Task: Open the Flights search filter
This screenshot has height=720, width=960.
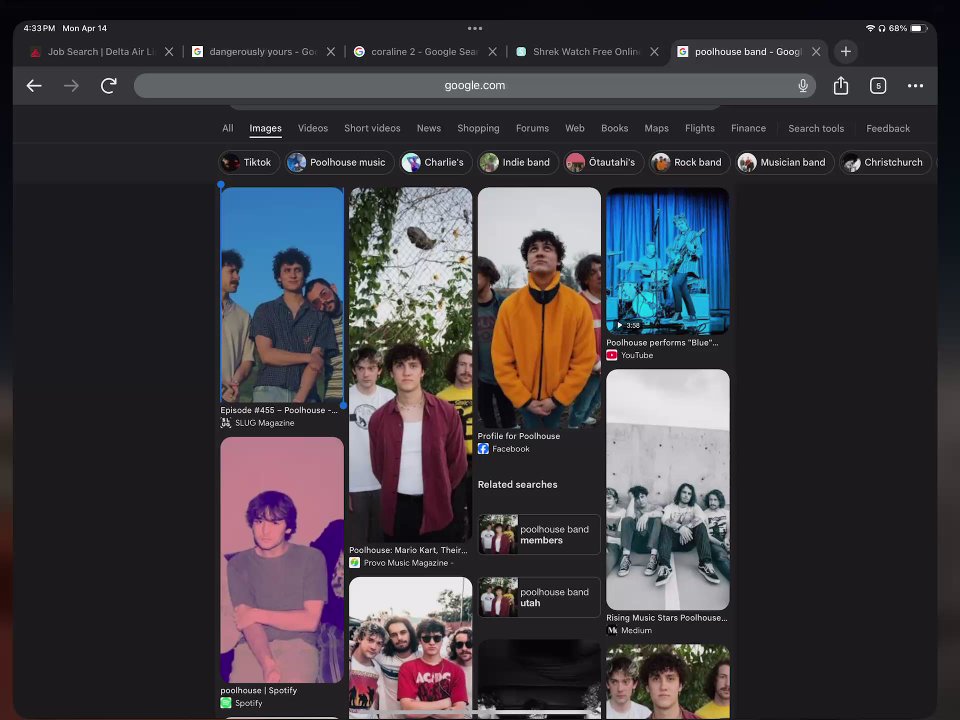Action: [700, 128]
